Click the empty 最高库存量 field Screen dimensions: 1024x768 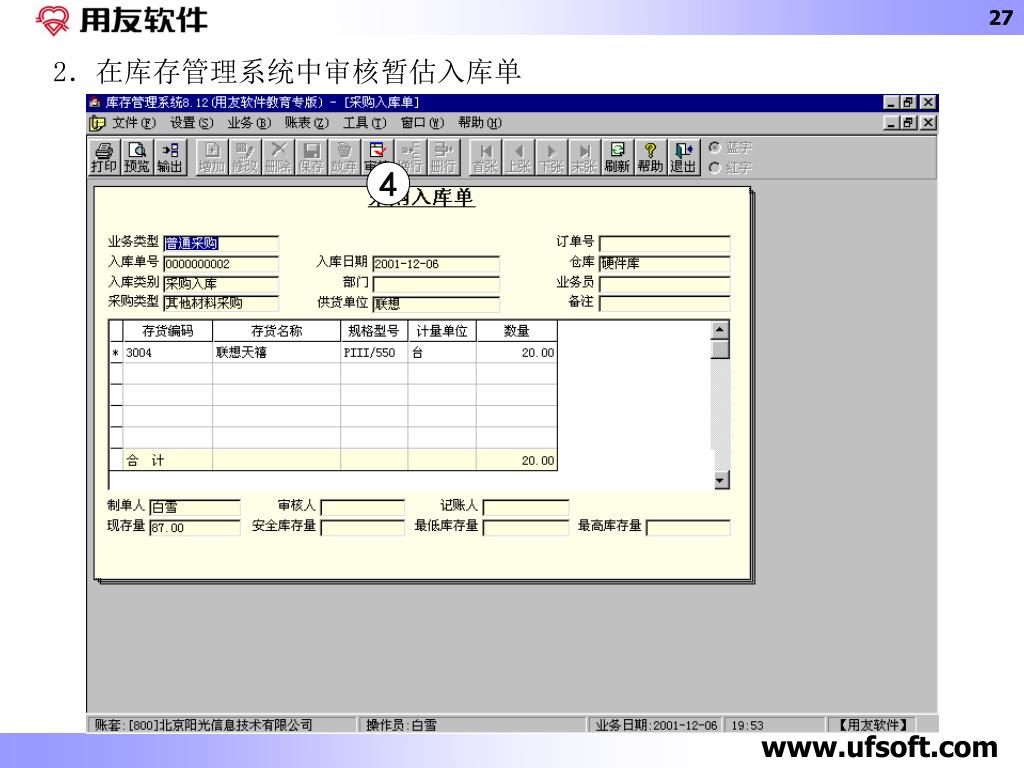pyautogui.click(x=688, y=528)
